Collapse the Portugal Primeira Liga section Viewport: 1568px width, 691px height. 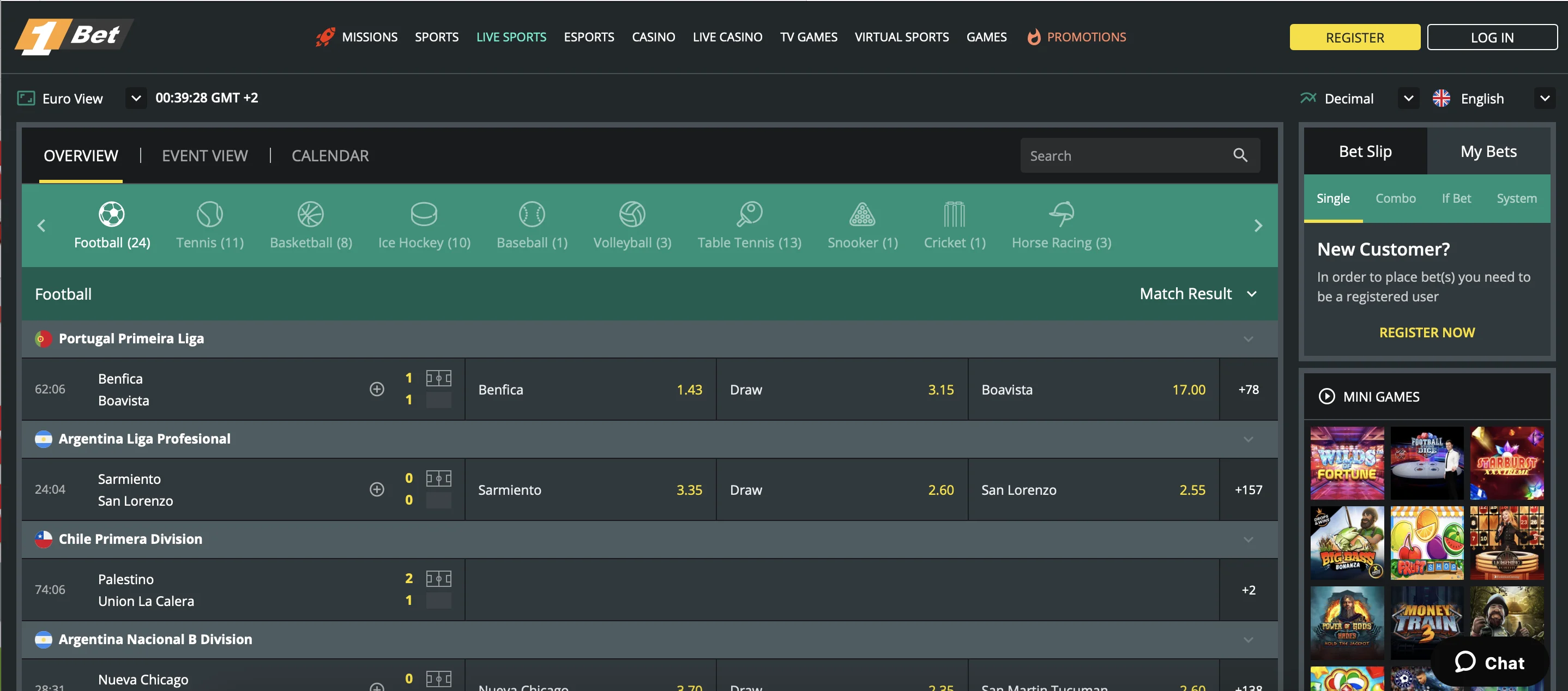[1248, 339]
